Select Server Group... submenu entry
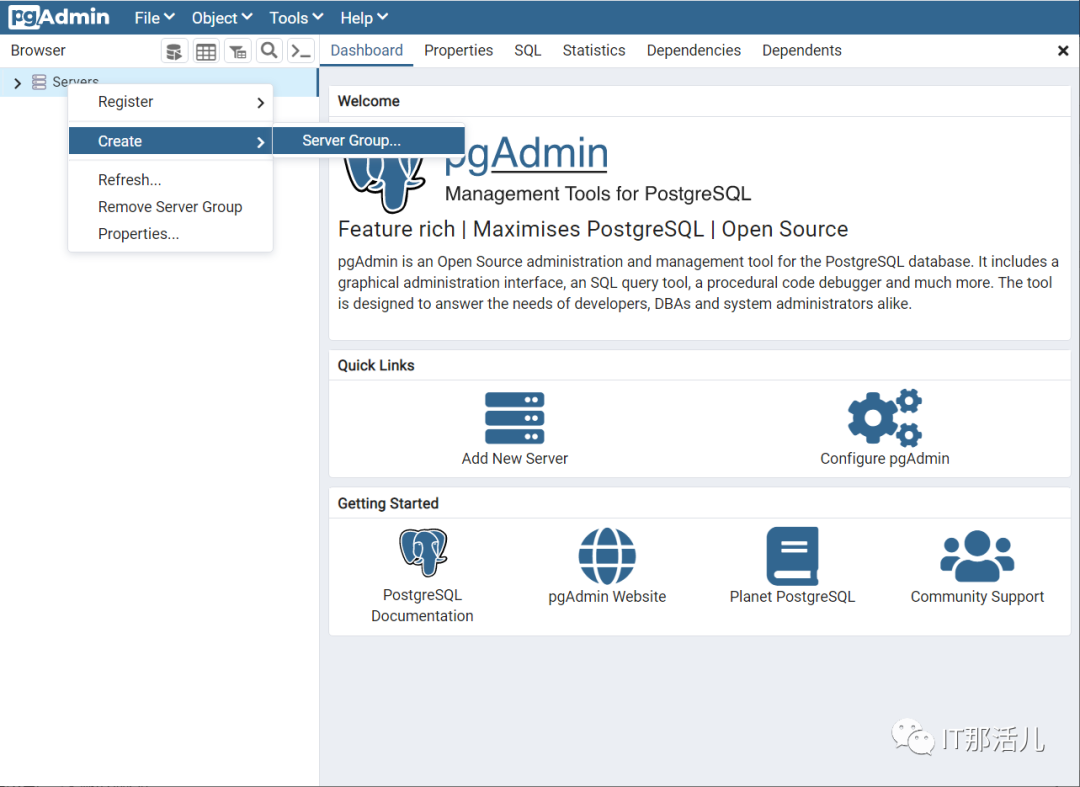 point(368,140)
